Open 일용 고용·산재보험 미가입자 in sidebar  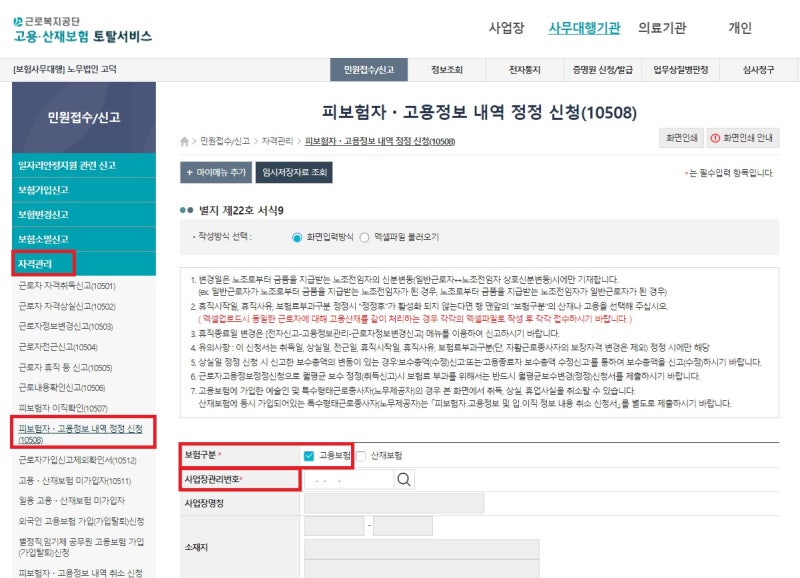click(71, 501)
